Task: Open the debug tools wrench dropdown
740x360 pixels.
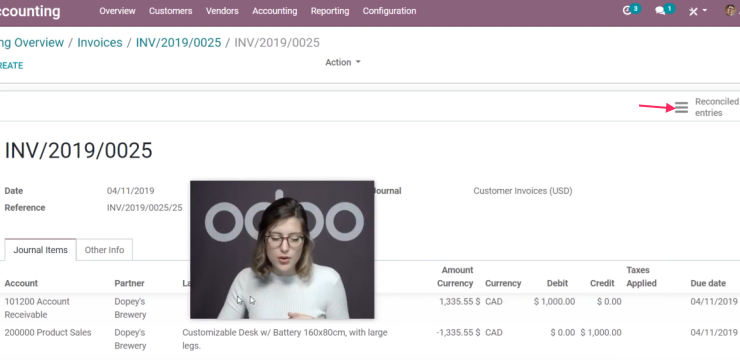Action: pos(698,11)
